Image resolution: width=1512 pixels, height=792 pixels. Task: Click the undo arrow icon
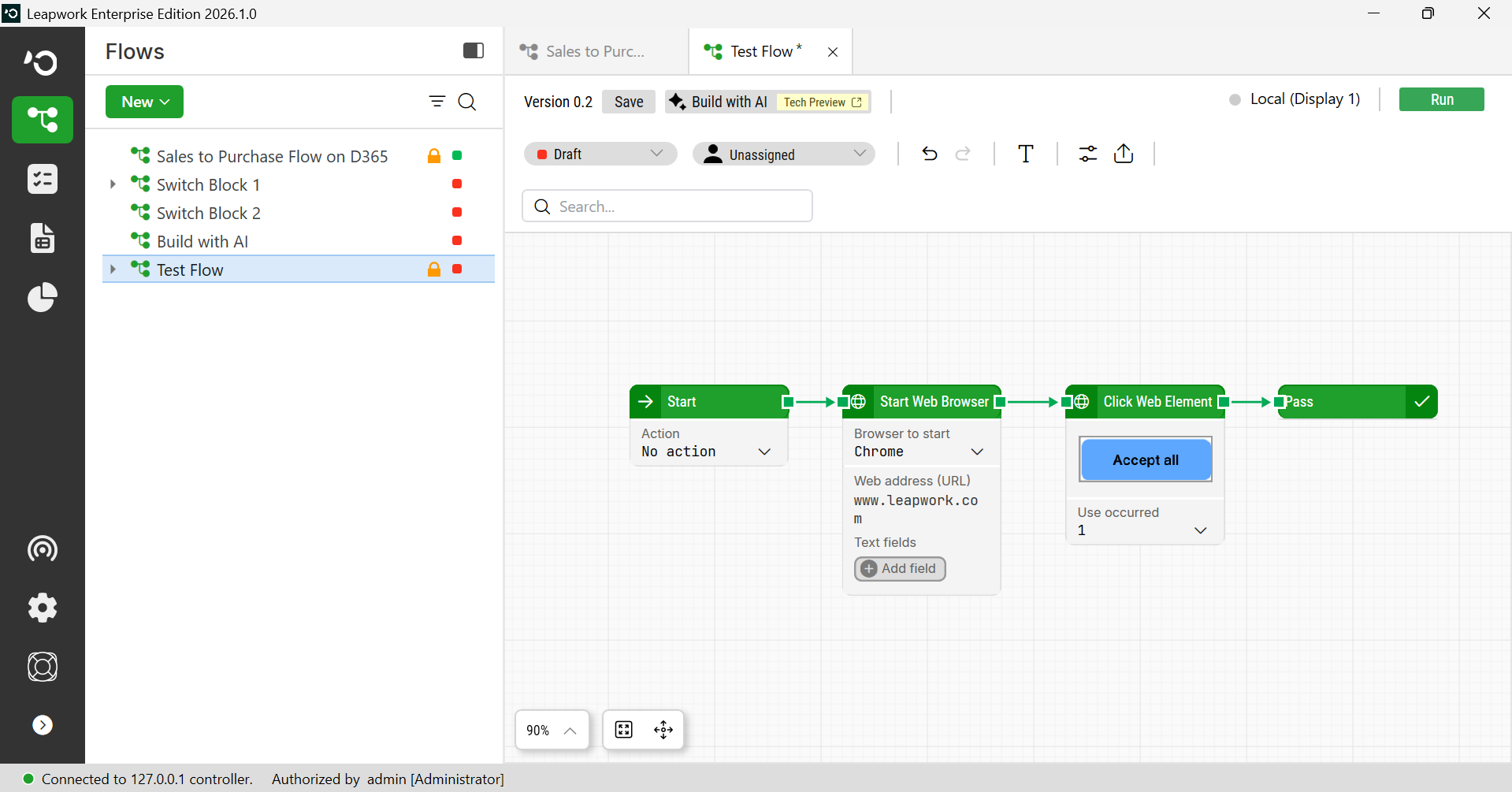pos(930,154)
